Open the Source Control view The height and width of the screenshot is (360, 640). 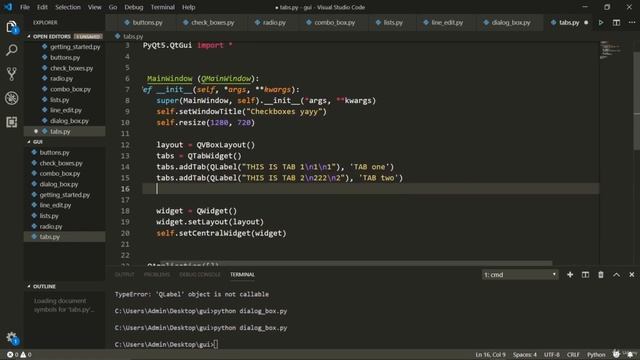(11, 74)
